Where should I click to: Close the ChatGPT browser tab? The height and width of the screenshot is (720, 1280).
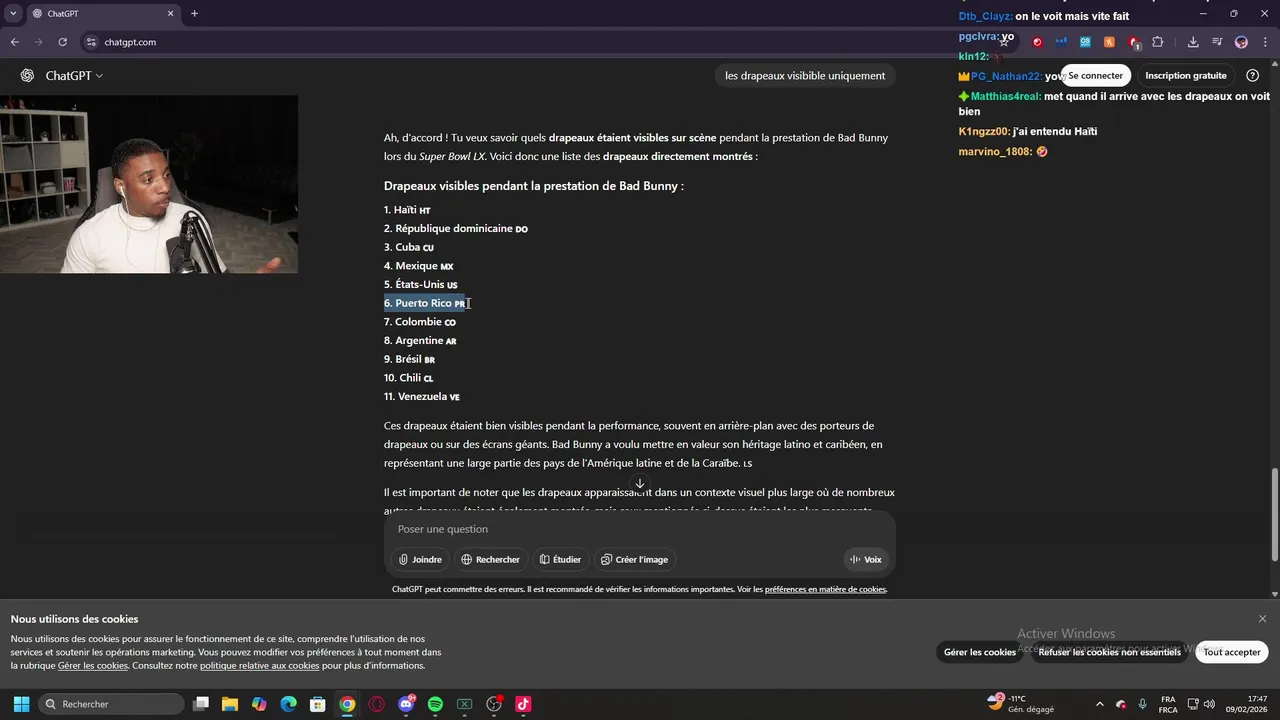tap(170, 14)
